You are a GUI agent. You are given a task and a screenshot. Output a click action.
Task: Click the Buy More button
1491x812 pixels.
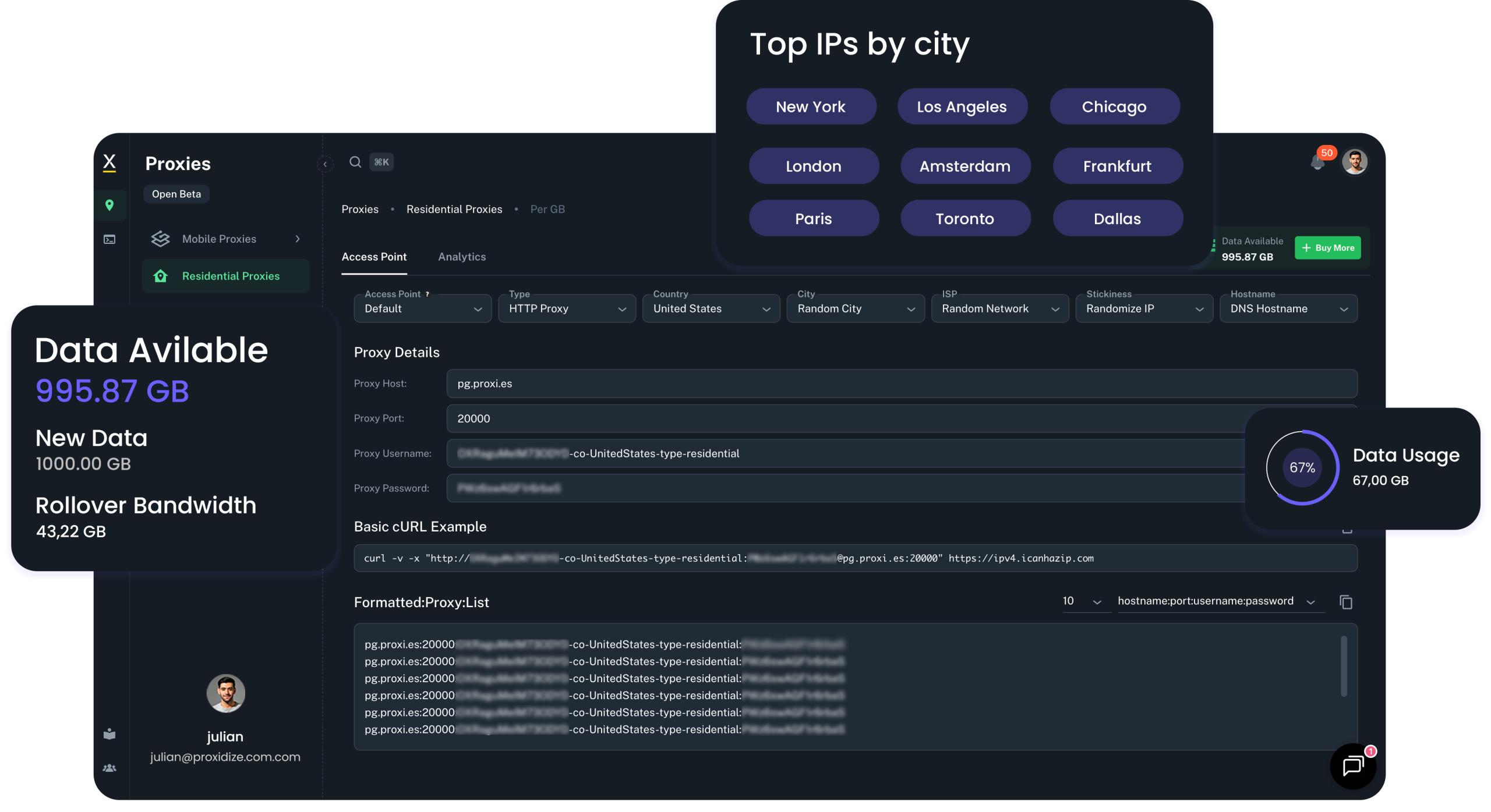point(1327,247)
